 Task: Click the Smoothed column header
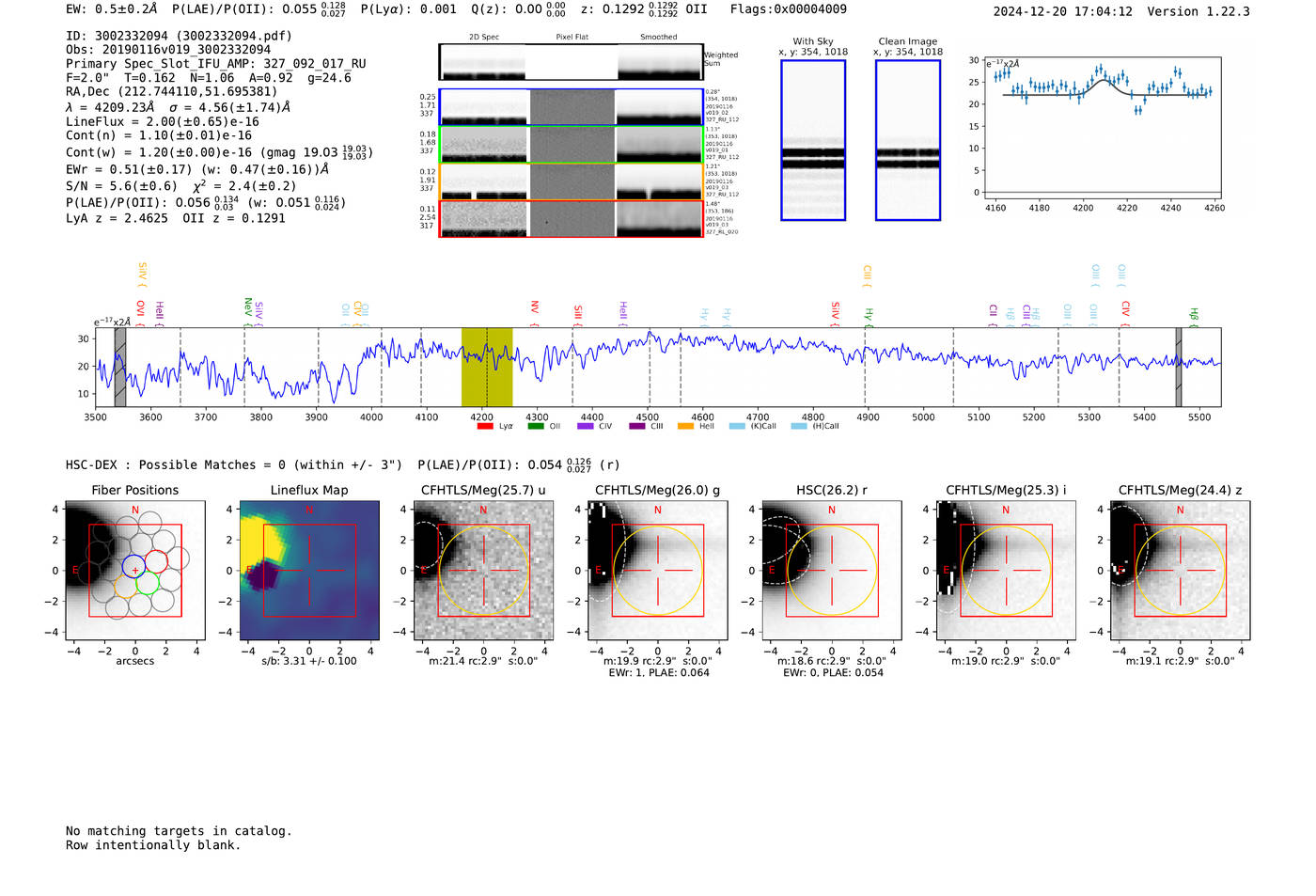pyautogui.click(x=659, y=38)
